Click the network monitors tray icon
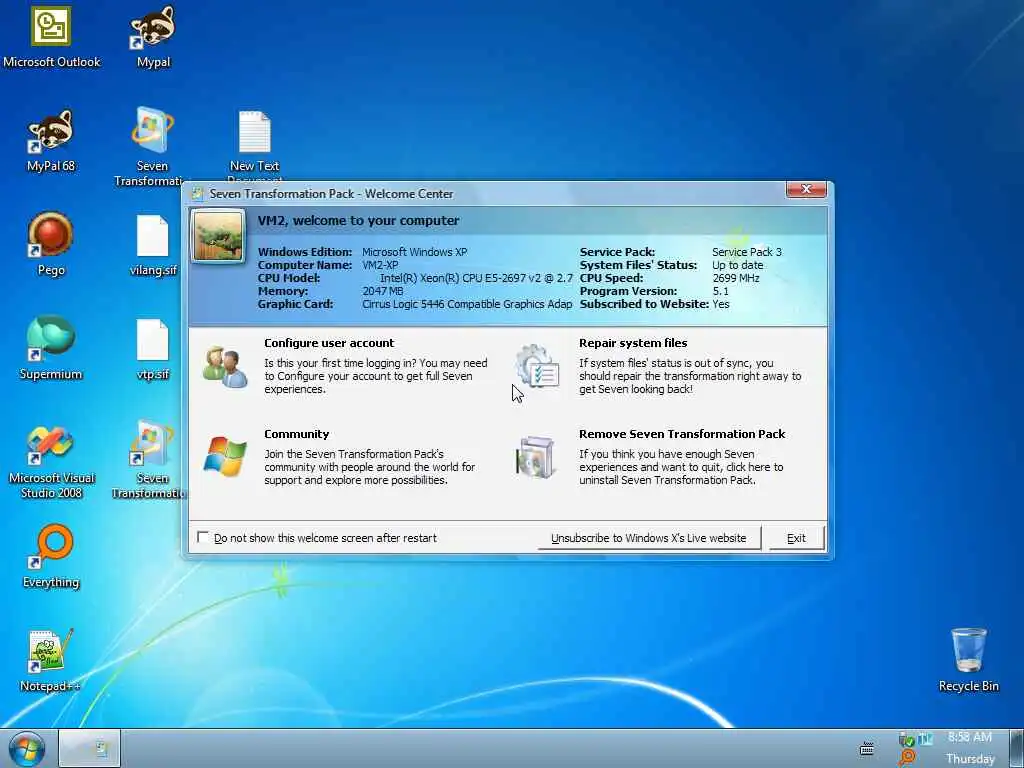The height and width of the screenshot is (768, 1024). (925, 739)
